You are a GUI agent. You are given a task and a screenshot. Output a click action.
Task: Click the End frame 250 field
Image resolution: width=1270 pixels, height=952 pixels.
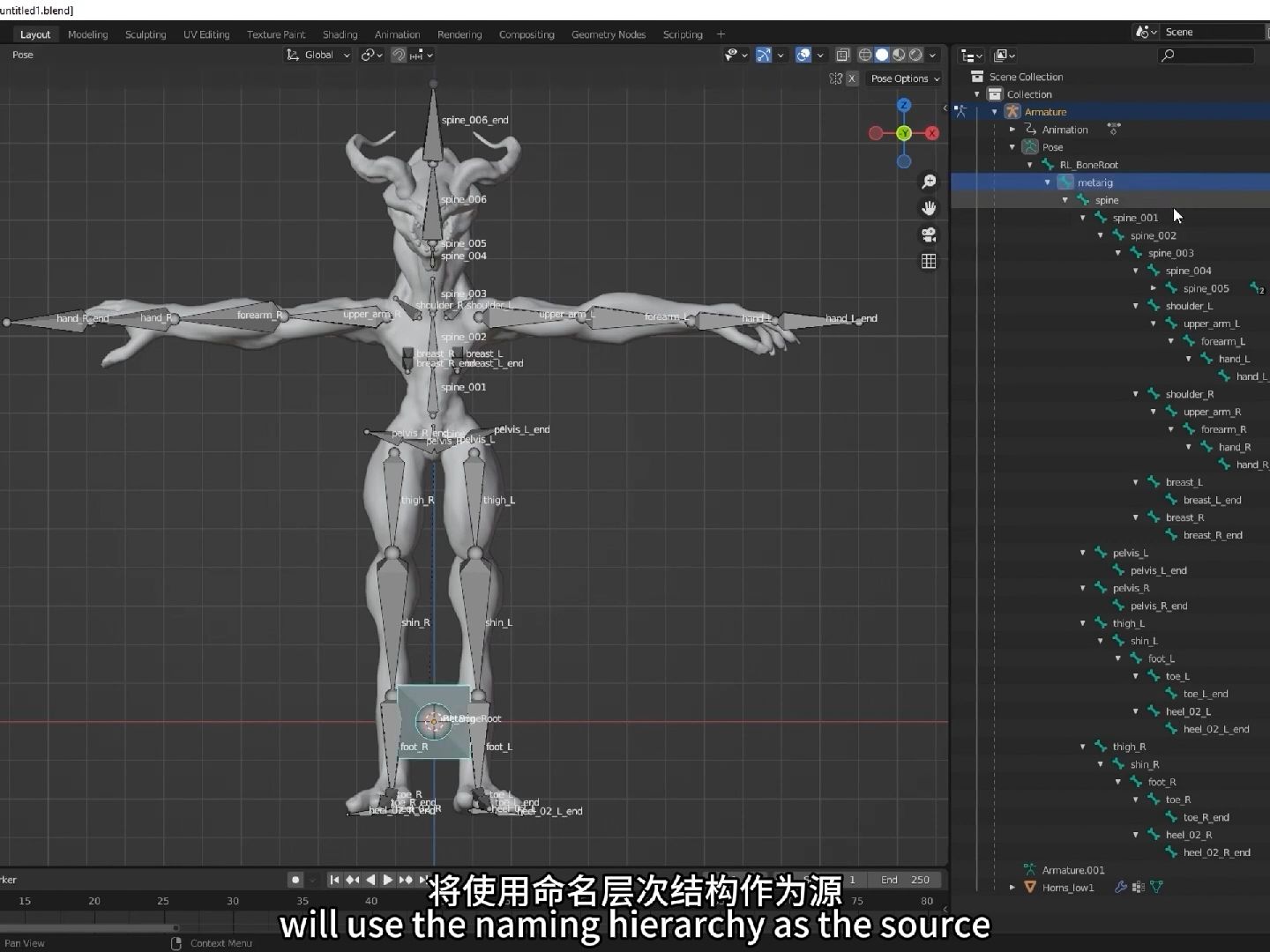[906, 880]
